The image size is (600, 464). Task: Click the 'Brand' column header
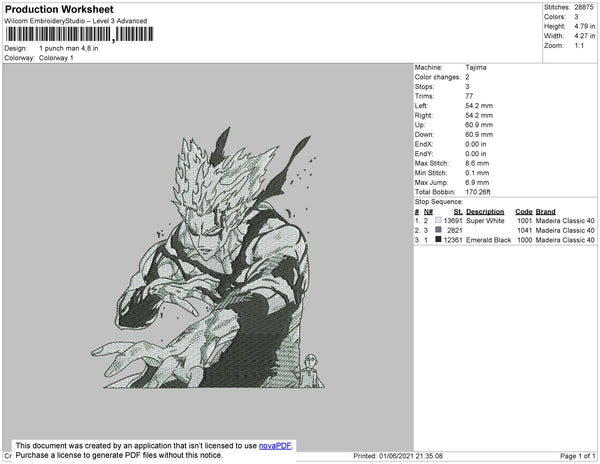[x=545, y=212]
